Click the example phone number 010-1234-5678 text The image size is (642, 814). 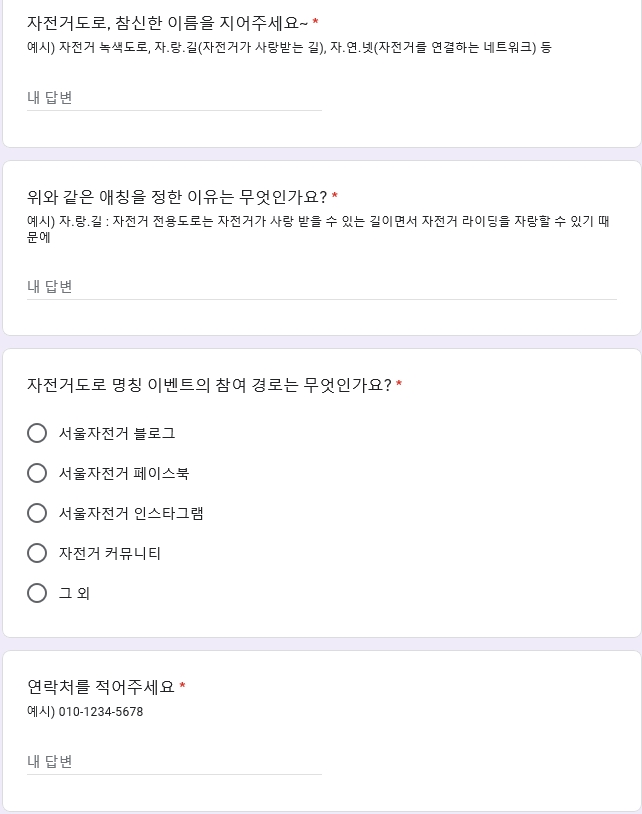[x=85, y=712]
